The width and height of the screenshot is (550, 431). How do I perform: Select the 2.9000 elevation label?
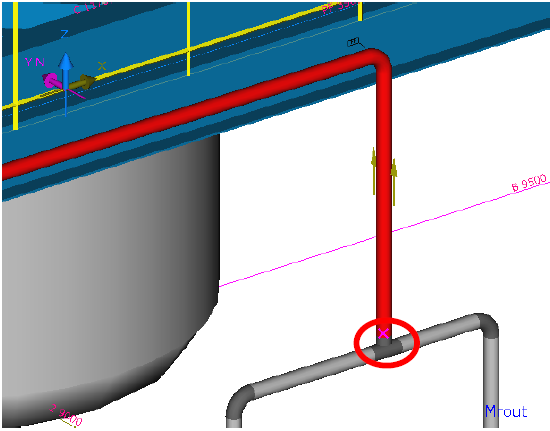pos(66,414)
